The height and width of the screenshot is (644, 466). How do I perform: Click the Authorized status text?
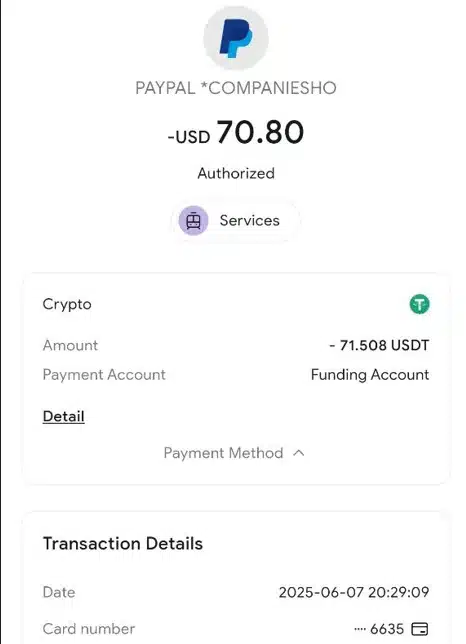(236, 173)
